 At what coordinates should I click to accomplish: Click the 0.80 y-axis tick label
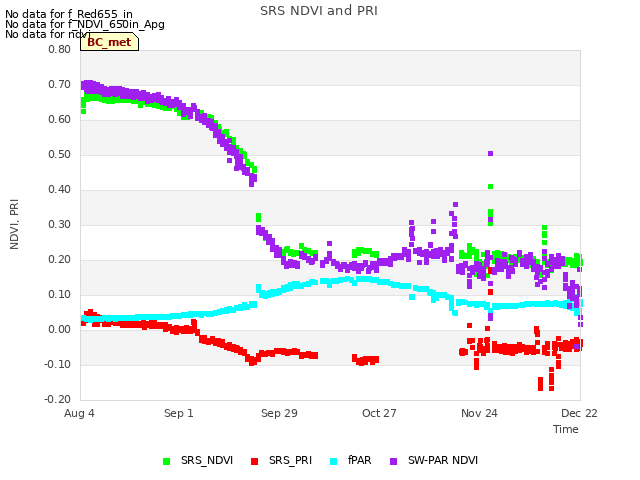[x=60, y=49]
